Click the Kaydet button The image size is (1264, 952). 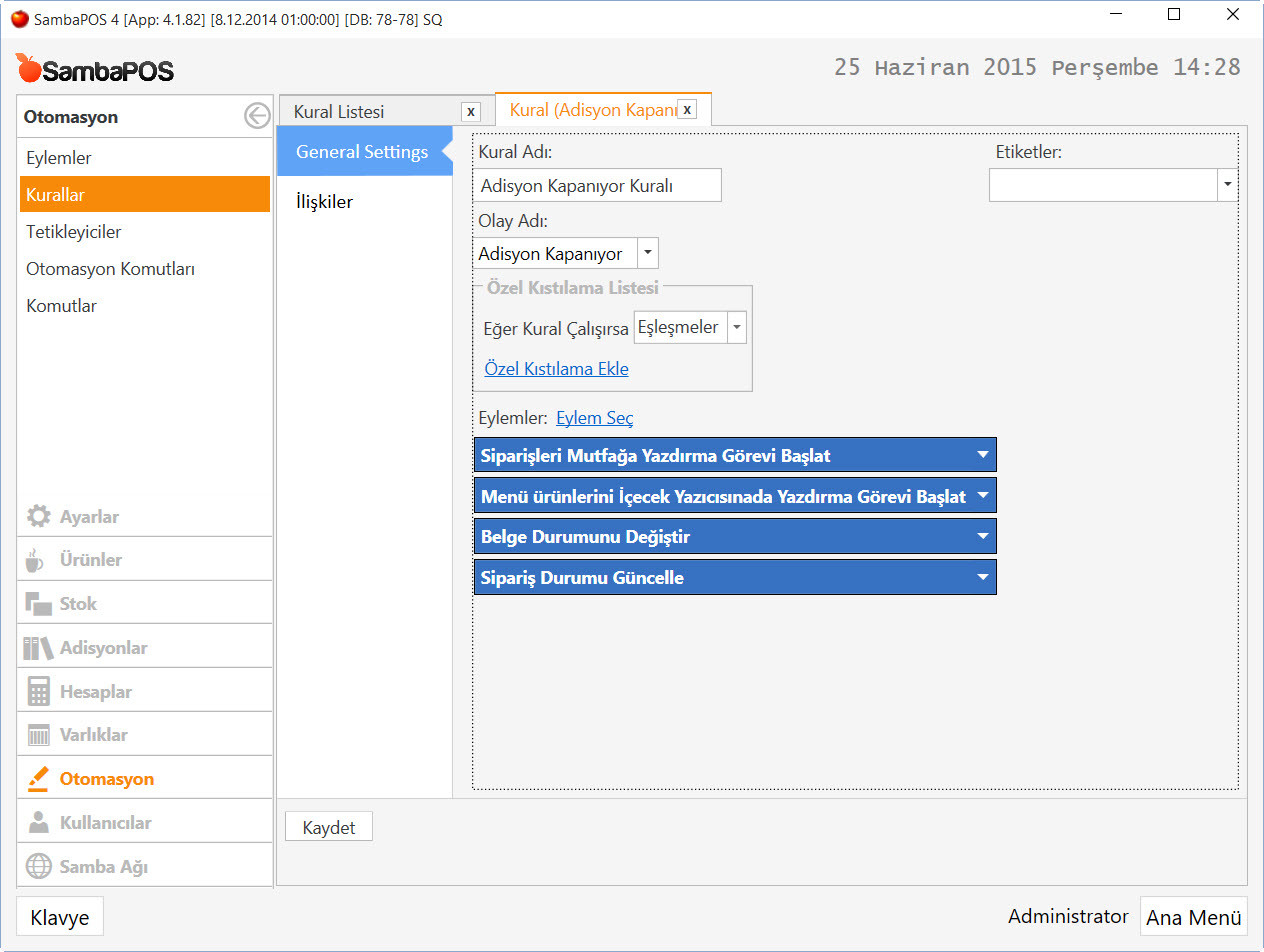[x=329, y=828]
